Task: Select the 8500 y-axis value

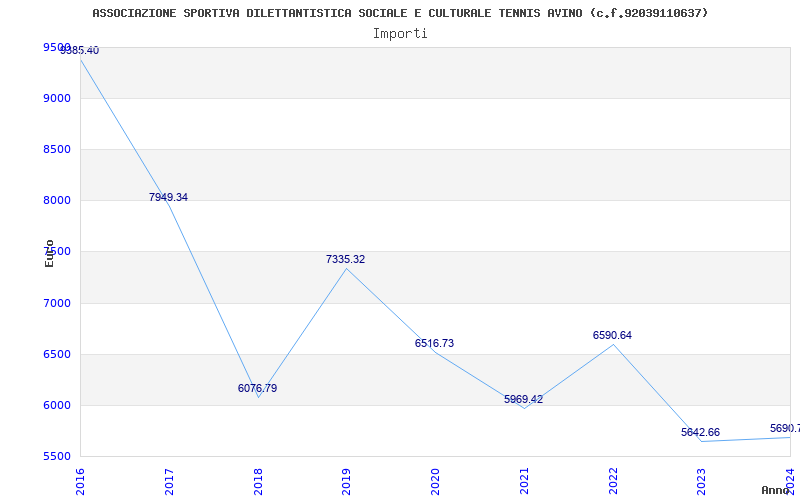Action: click(x=57, y=149)
